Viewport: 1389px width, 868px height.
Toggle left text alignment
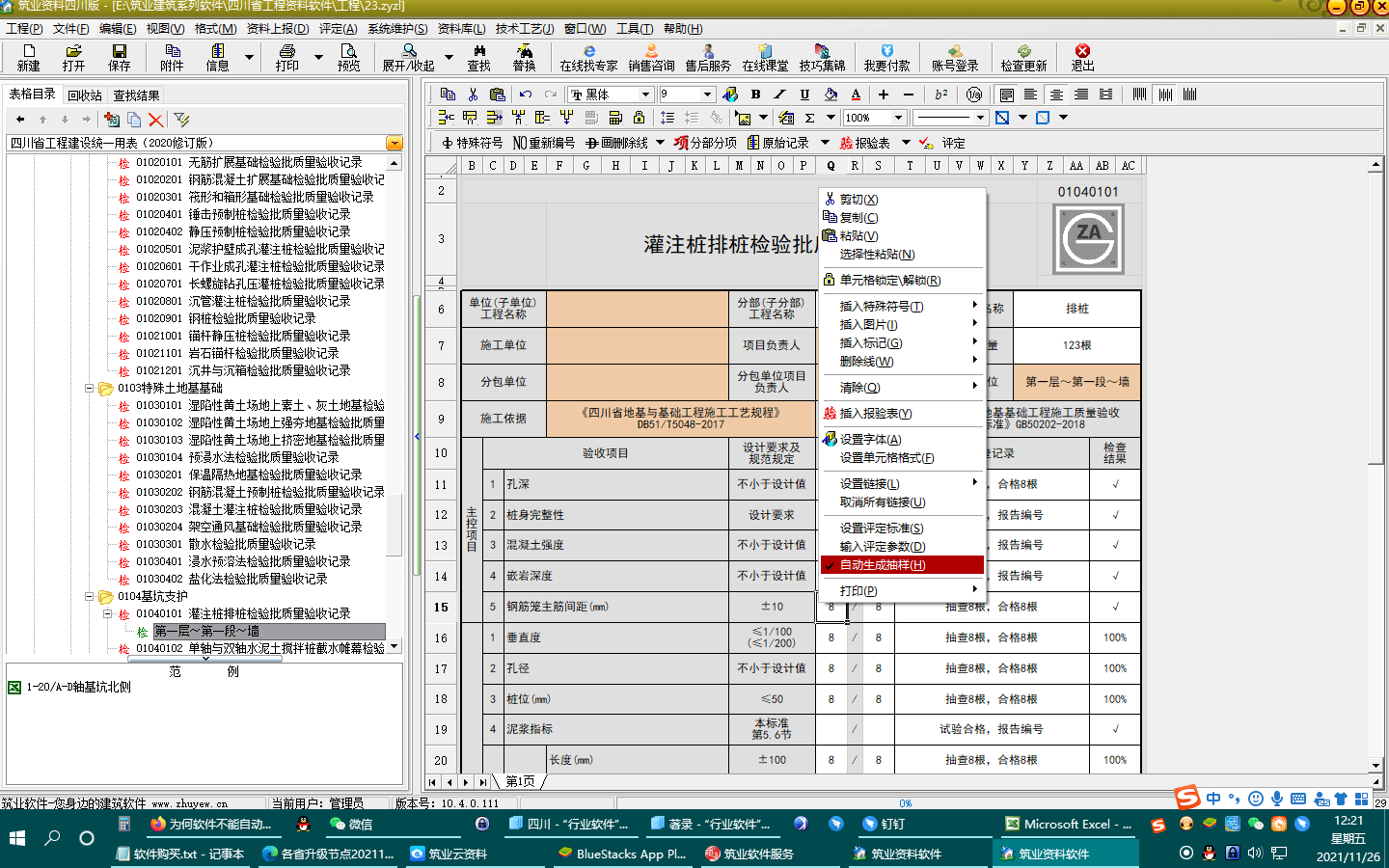(1031, 94)
